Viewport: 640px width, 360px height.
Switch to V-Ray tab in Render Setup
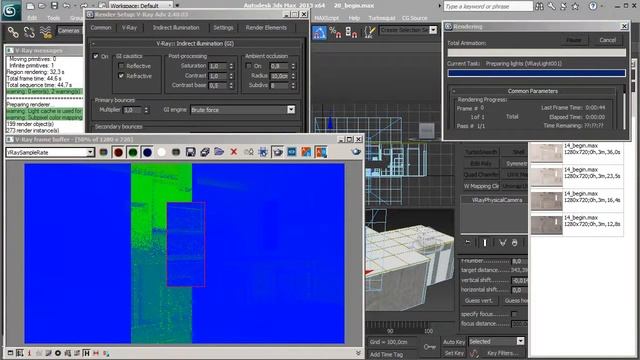[129, 28]
